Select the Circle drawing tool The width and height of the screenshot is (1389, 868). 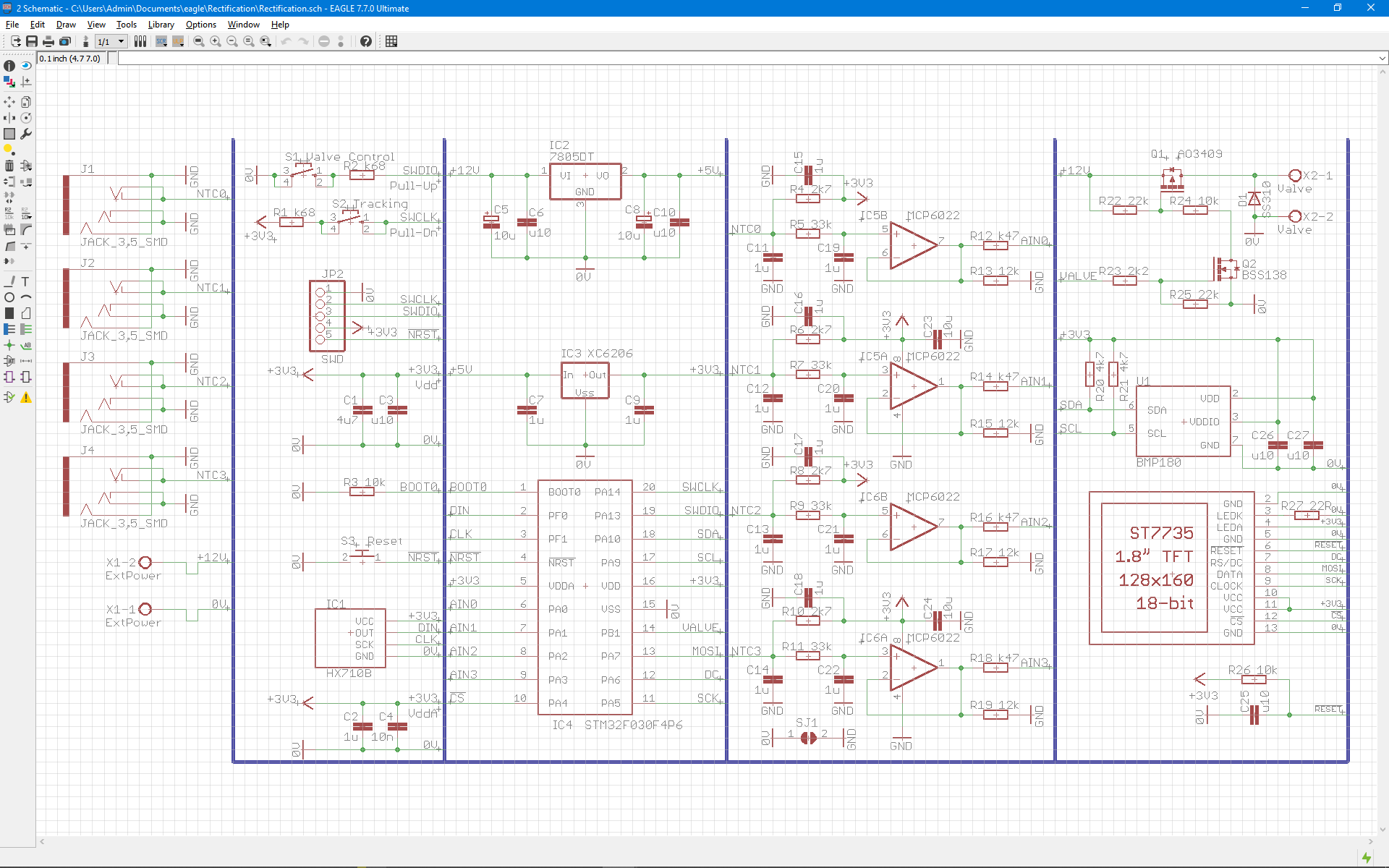[9, 297]
